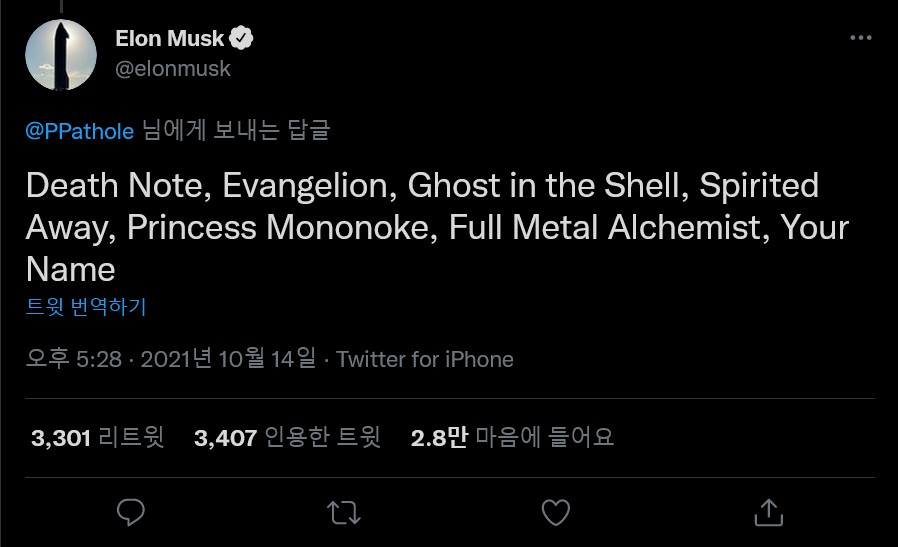Like the tweet with the heart icon

coord(555,512)
